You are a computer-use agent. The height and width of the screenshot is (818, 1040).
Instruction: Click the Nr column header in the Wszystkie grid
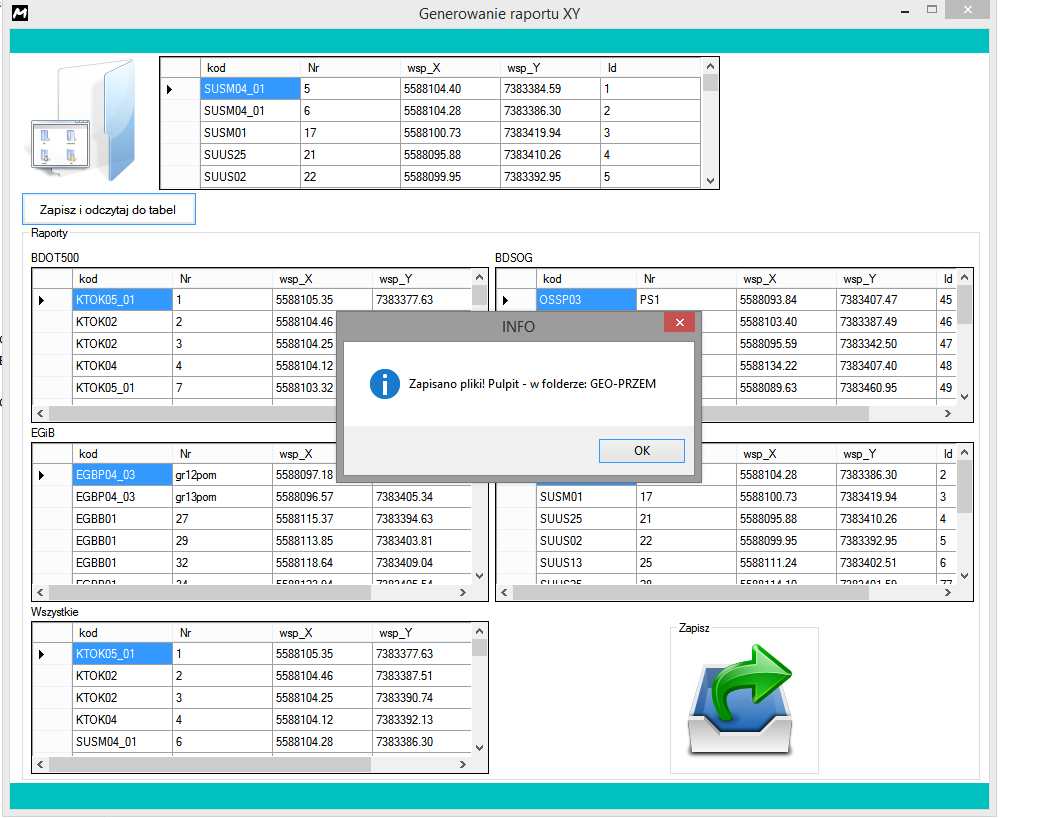(x=222, y=633)
